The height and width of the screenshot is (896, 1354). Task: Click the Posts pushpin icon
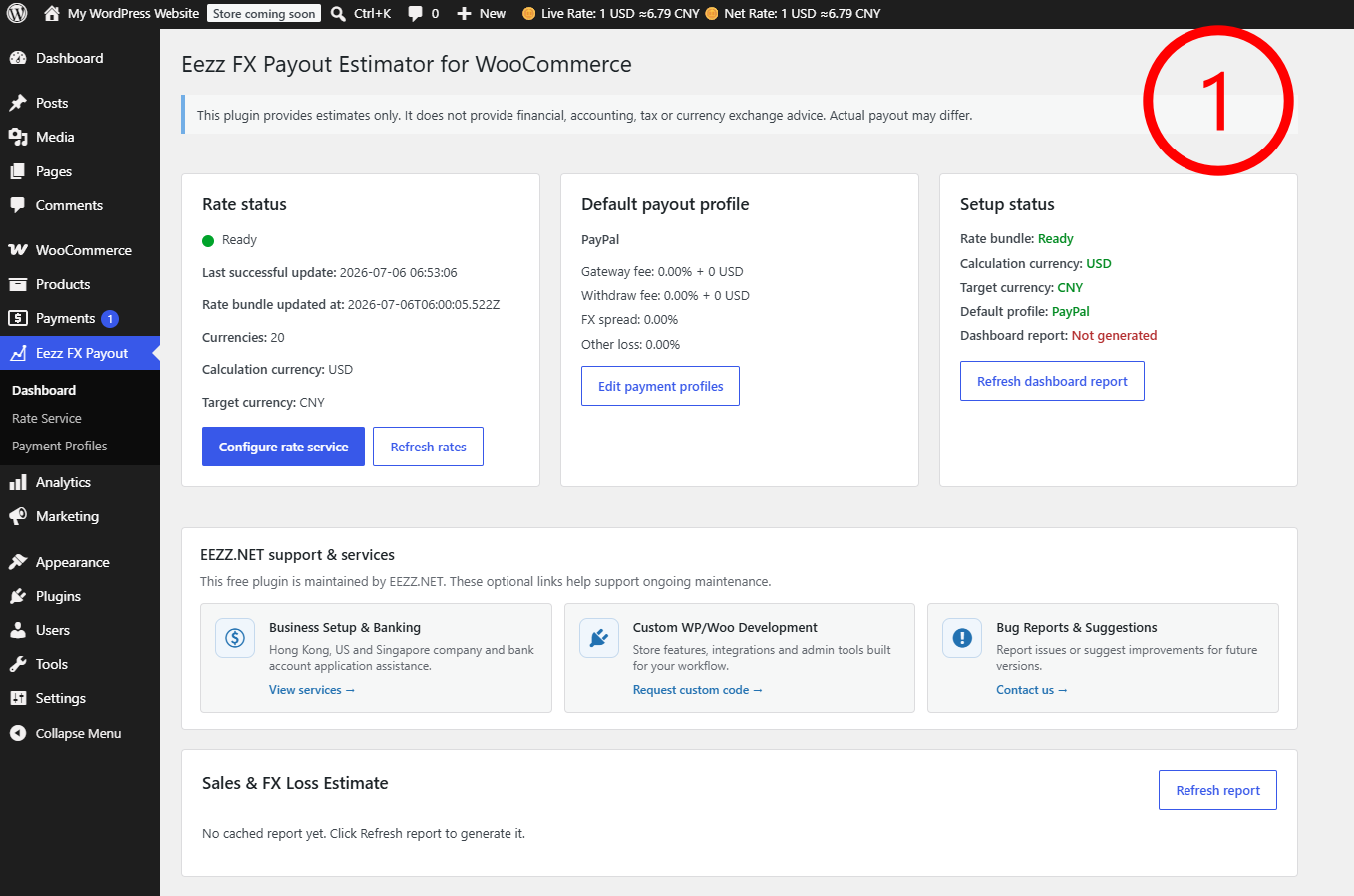click(18, 103)
